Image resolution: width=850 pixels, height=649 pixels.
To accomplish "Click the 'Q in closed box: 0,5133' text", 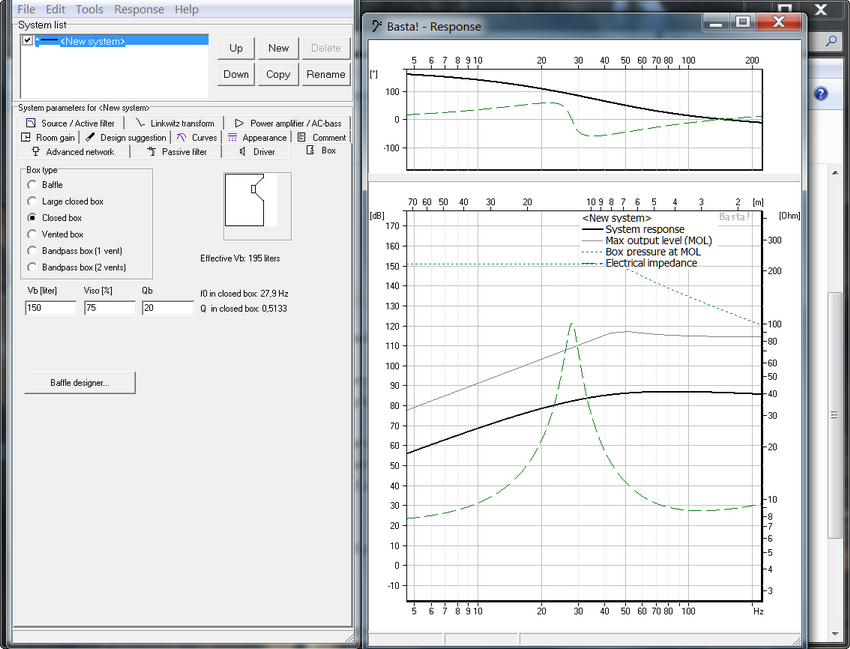I will (x=243, y=309).
